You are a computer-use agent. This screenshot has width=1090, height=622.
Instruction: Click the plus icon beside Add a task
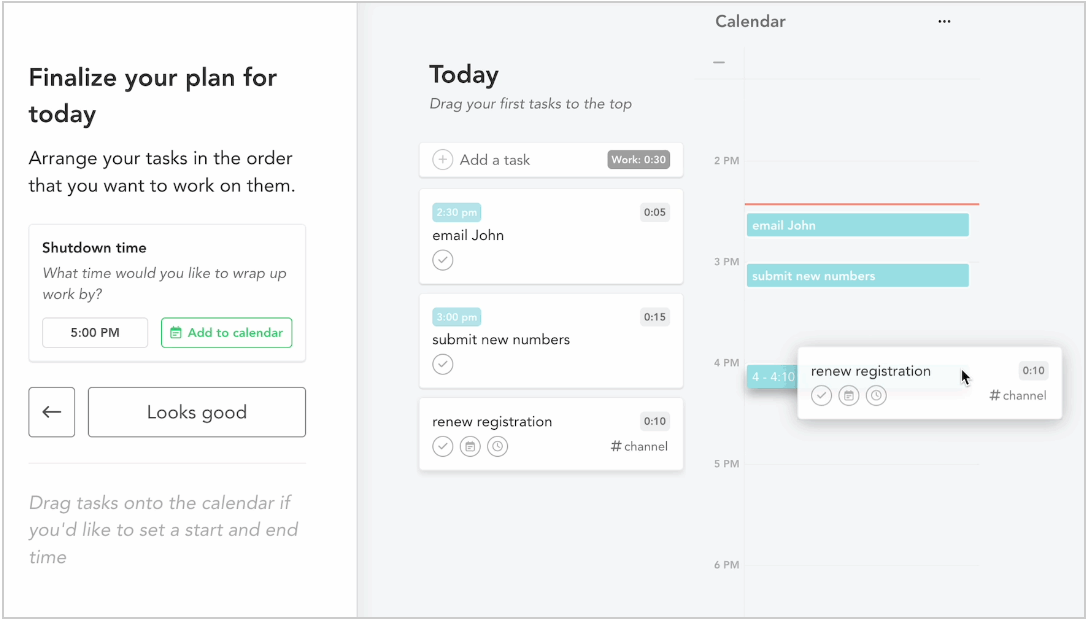443,160
